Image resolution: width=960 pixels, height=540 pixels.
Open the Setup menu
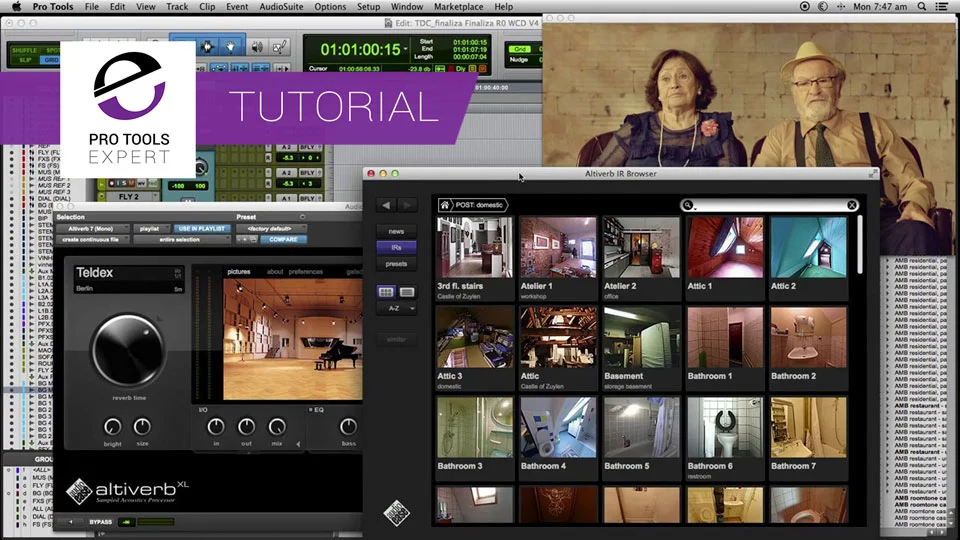369,7
